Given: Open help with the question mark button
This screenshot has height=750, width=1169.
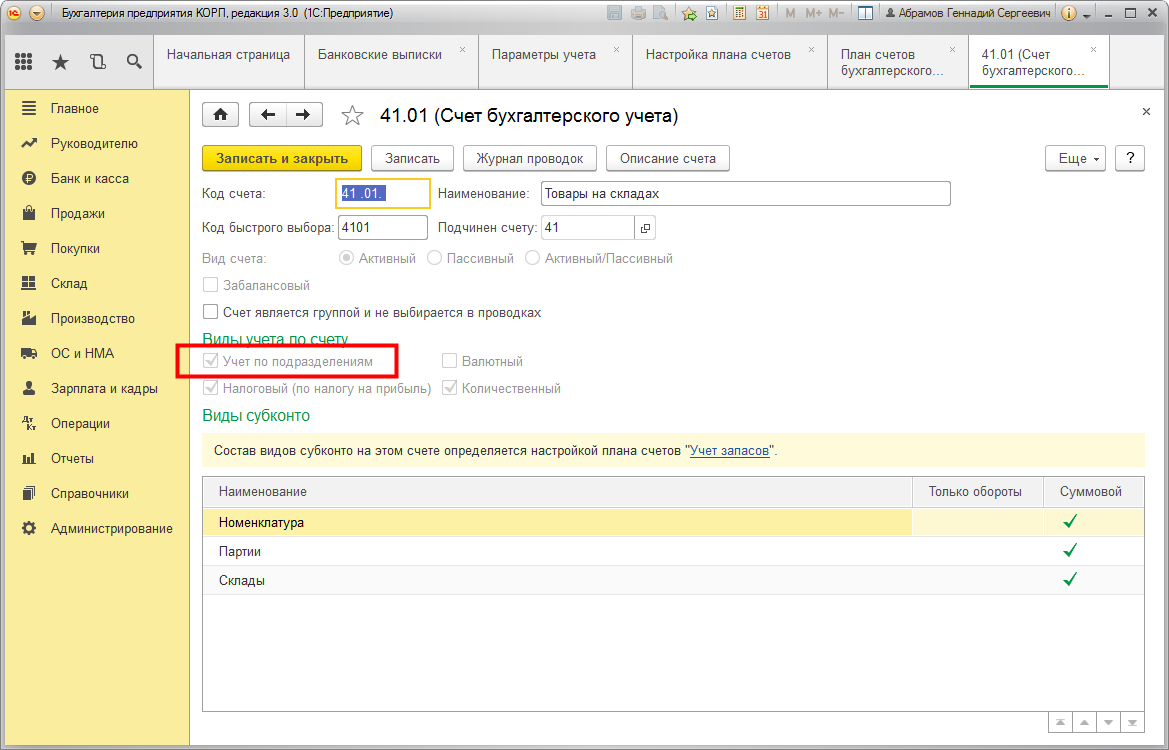Looking at the screenshot, I should [x=1130, y=158].
